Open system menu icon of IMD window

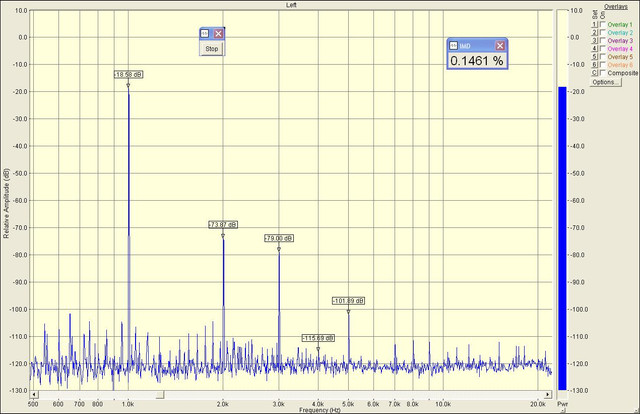point(453,46)
